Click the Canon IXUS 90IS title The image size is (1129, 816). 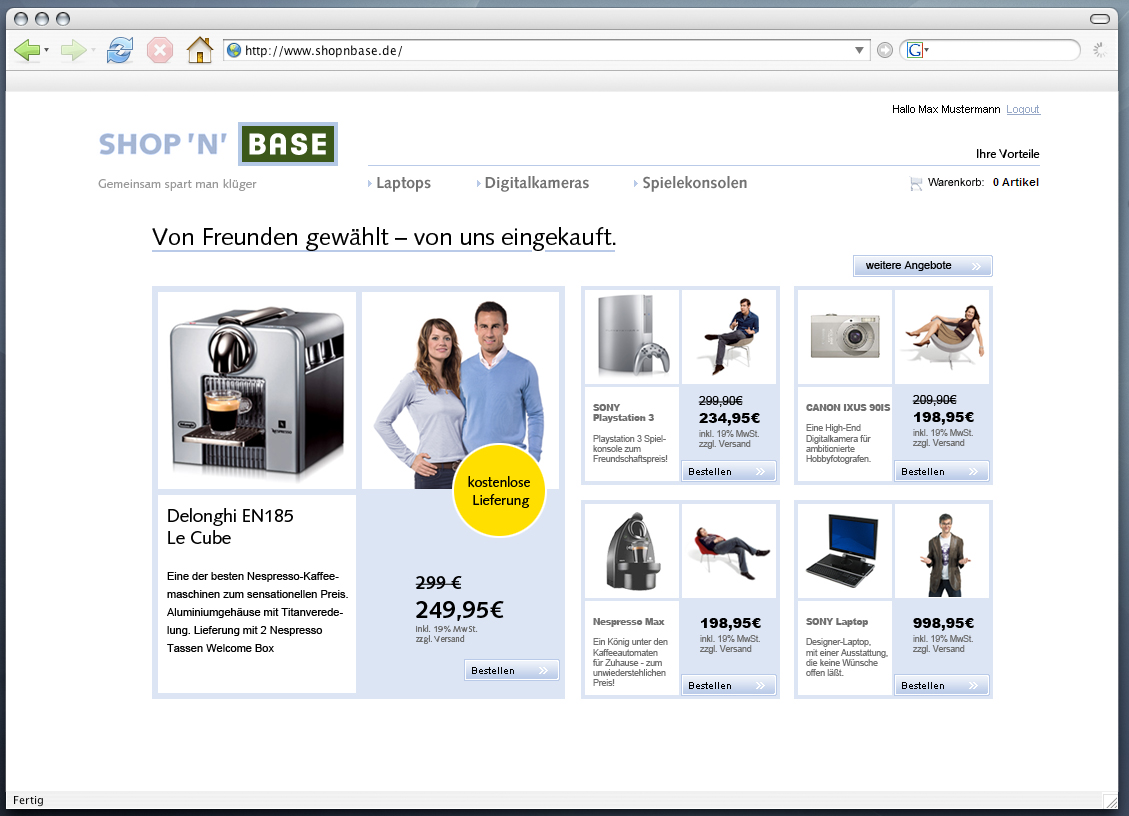[848, 408]
